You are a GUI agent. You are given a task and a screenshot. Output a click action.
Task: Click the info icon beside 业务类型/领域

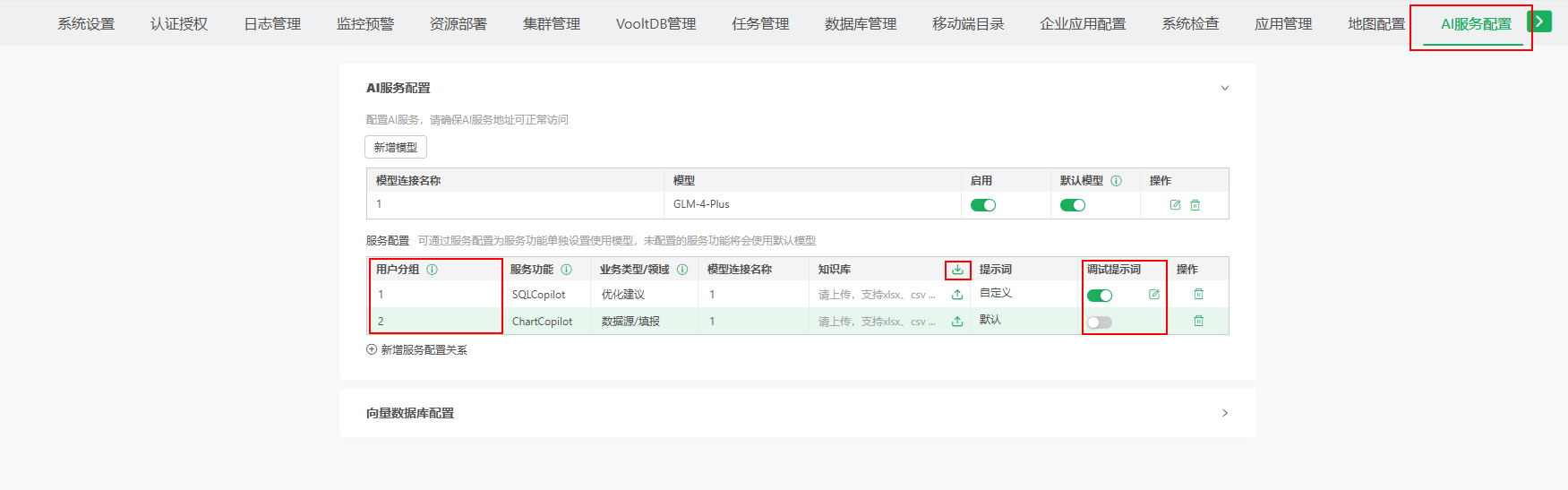[x=682, y=270]
